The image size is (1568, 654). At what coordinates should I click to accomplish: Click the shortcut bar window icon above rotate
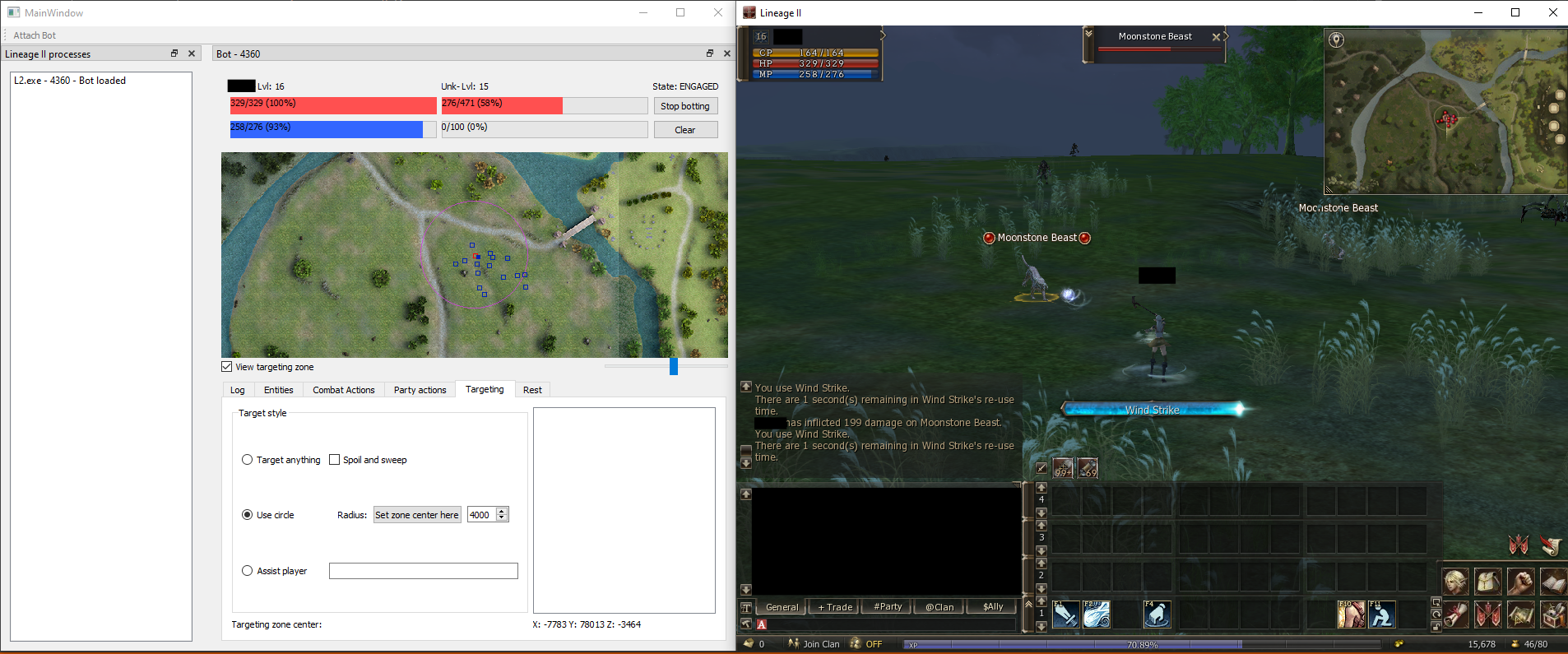[x=1436, y=602]
